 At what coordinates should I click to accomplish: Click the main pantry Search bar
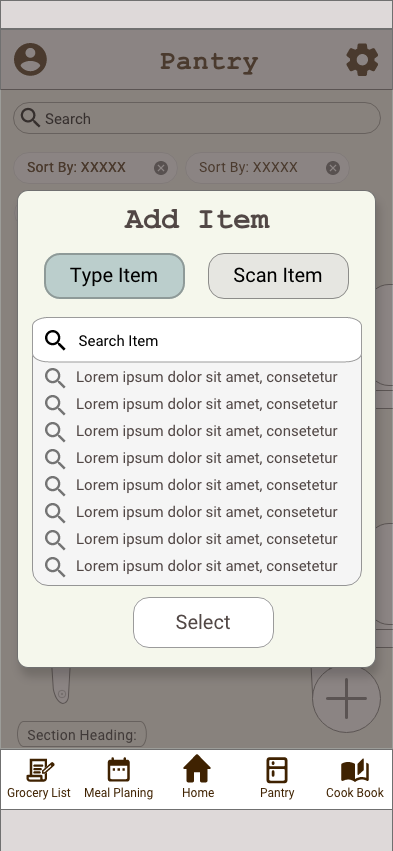pos(197,118)
